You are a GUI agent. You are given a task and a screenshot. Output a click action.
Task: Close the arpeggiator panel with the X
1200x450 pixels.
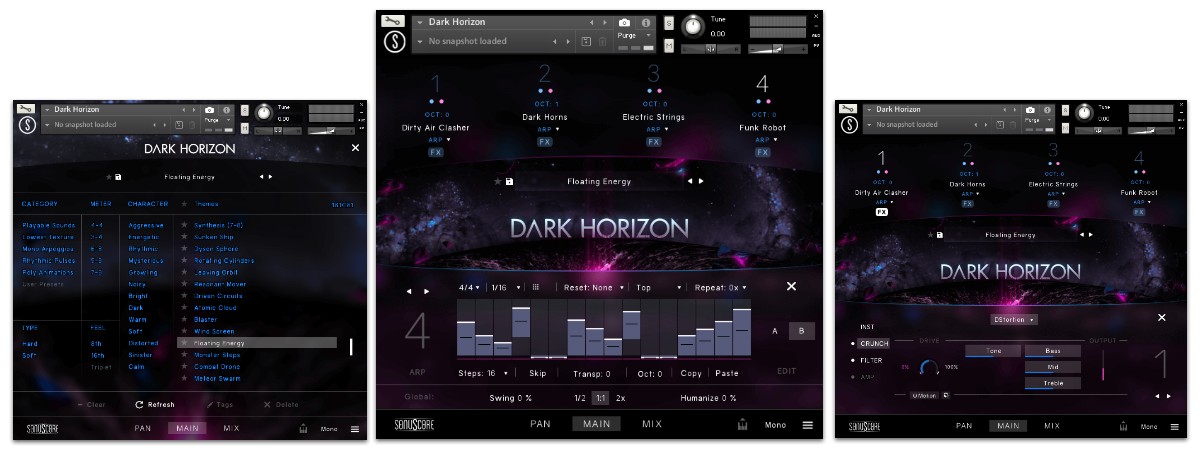click(791, 287)
